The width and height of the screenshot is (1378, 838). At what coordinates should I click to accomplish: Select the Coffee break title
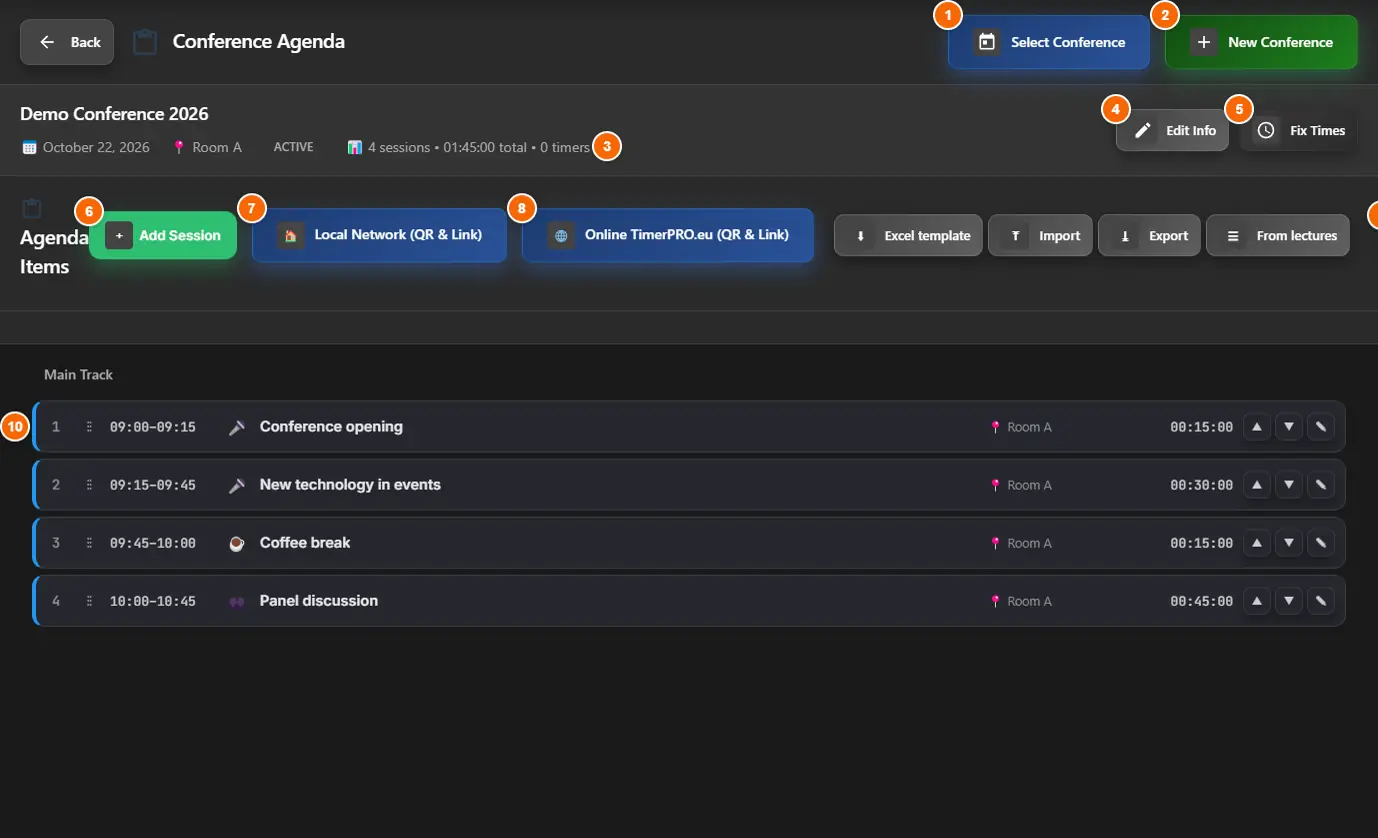click(305, 543)
